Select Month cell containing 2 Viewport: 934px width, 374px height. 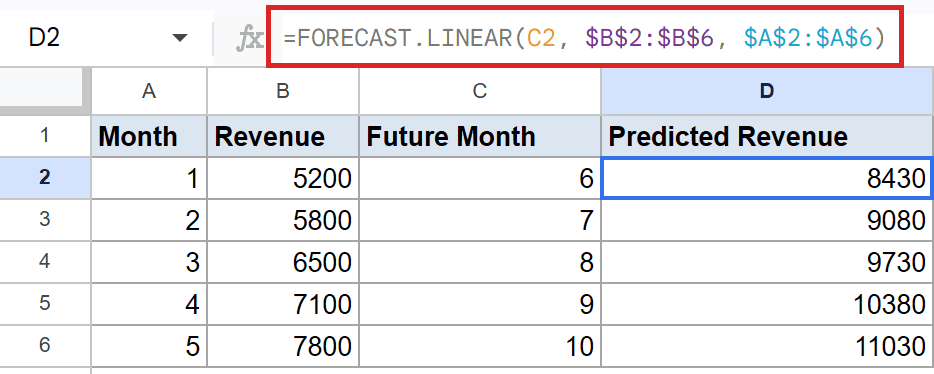[x=149, y=220]
